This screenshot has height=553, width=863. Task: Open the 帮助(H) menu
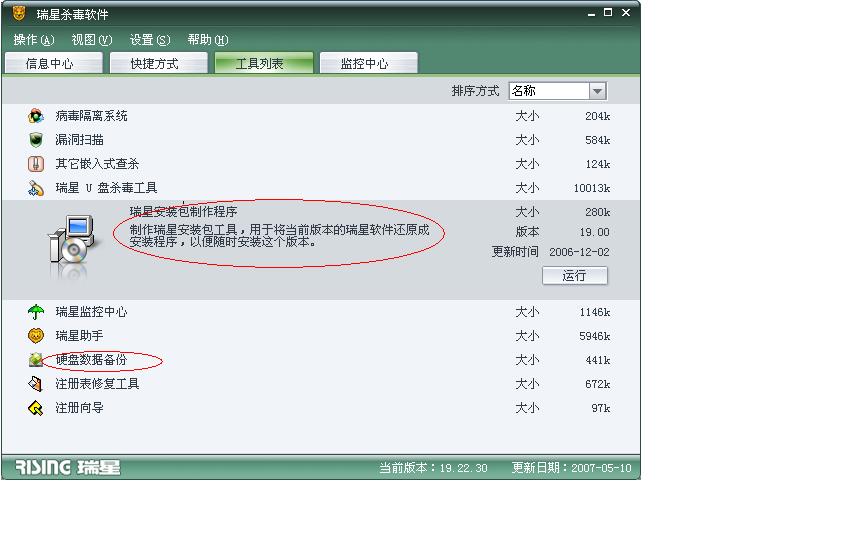(207, 40)
